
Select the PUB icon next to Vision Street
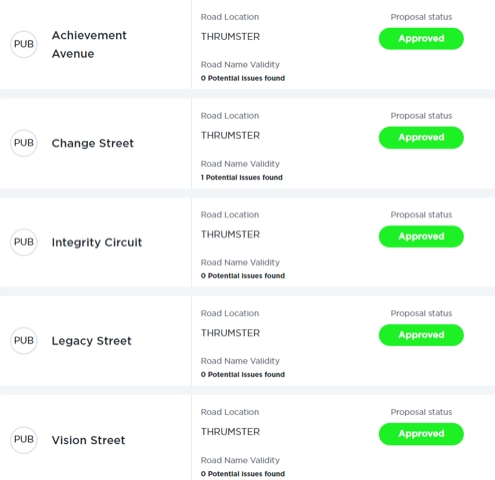24,440
